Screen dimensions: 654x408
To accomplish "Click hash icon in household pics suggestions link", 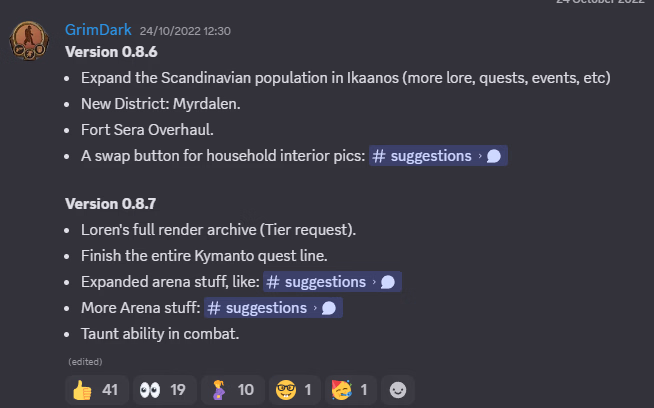I will coord(379,156).
